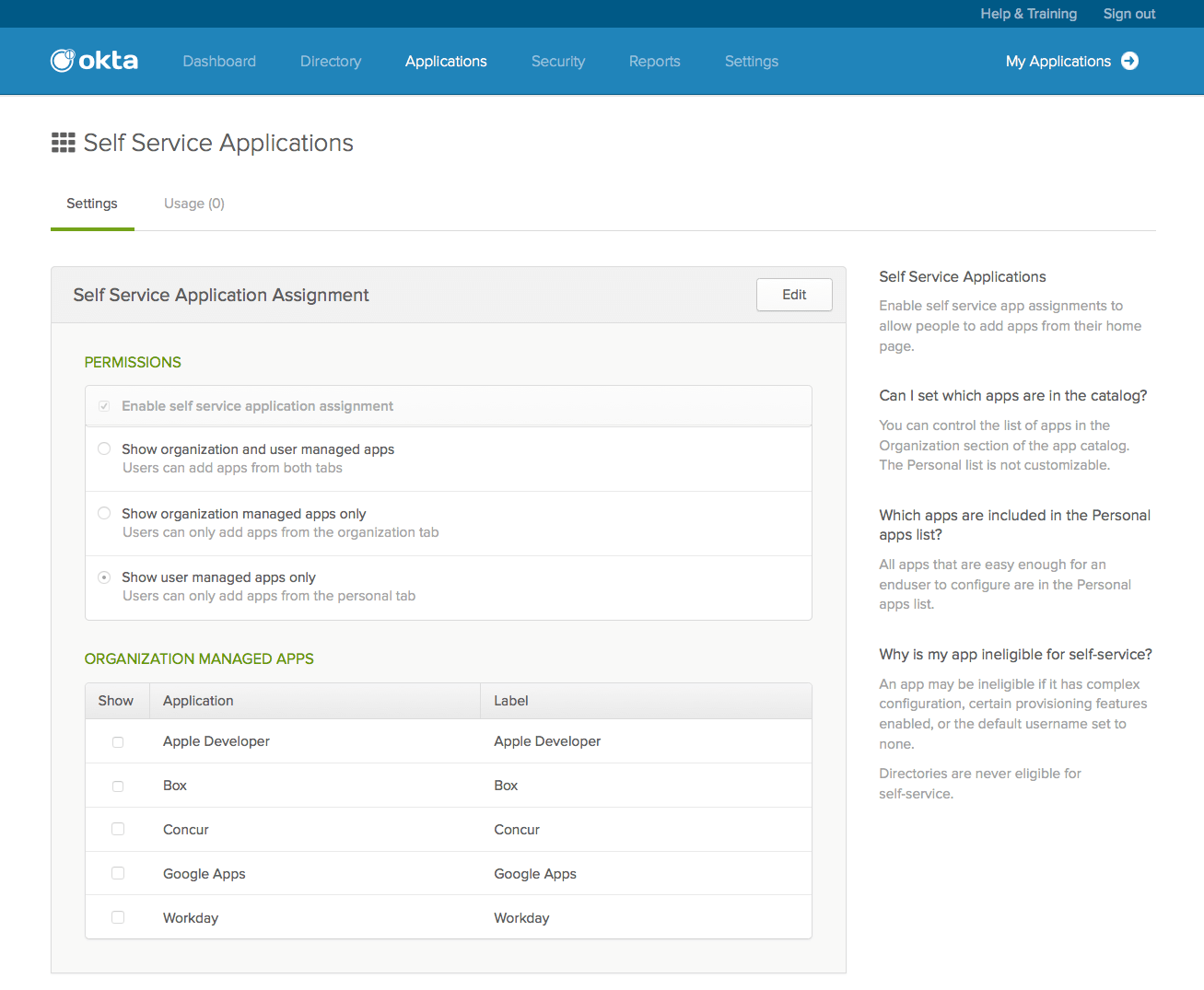Choose Show user managed apps only radio
This screenshot has height=990, width=1204.
coord(104,577)
